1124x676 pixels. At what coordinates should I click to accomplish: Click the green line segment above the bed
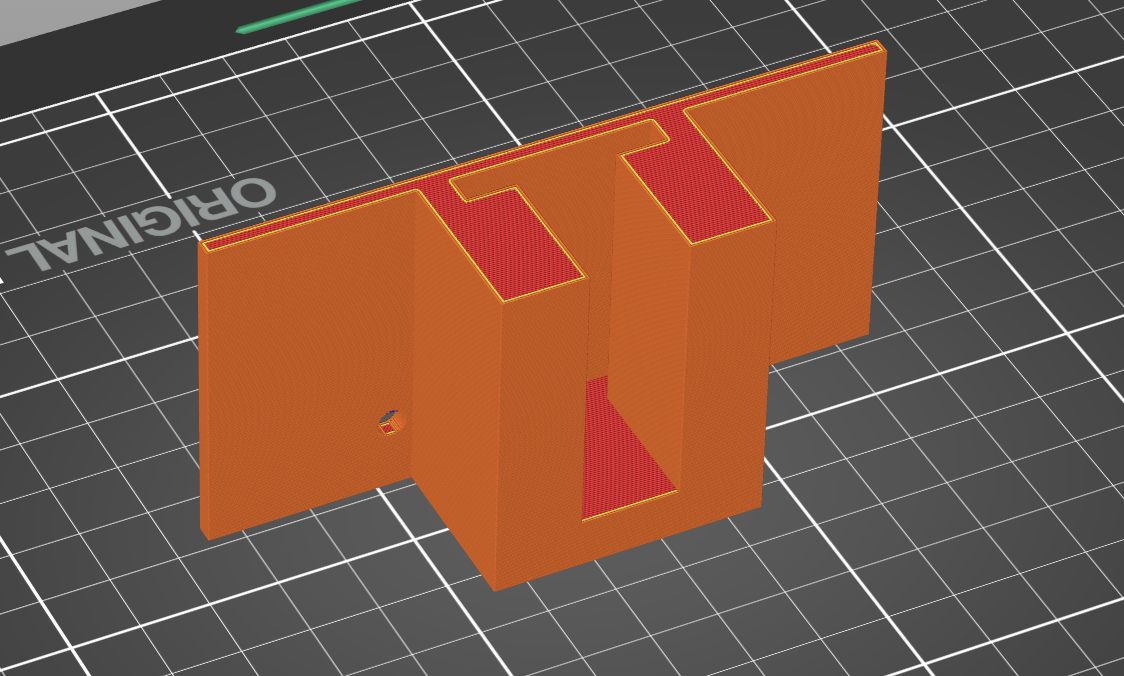pos(297,16)
